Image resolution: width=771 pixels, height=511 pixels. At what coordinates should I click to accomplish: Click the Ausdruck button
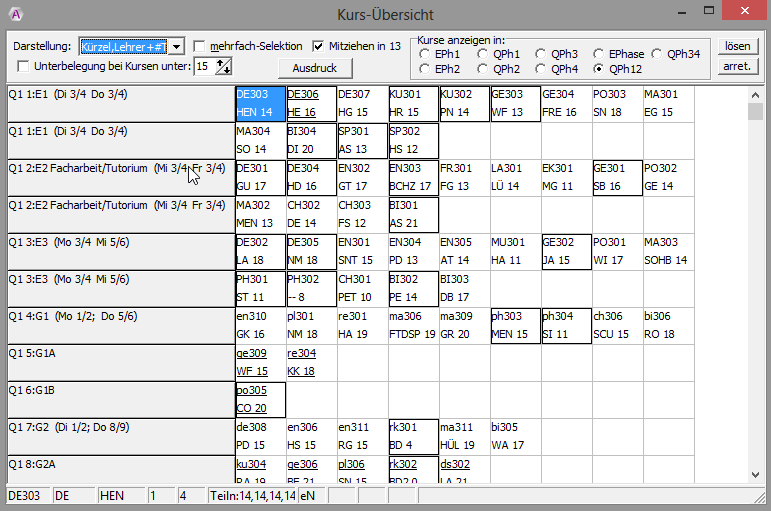(315, 68)
